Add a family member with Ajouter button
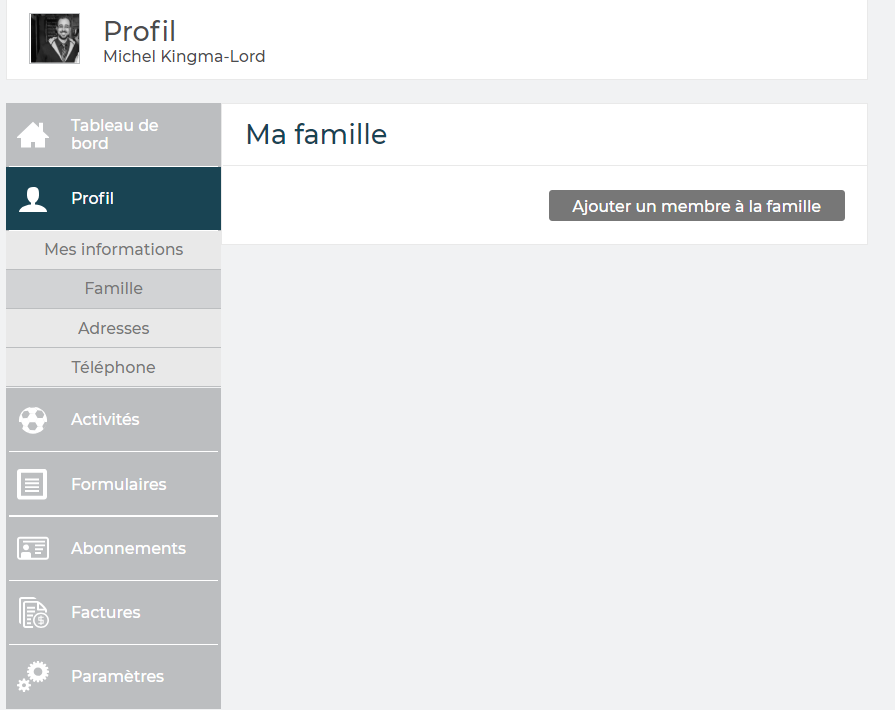Viewport: 895px width, 710px height. coord(696,206)
